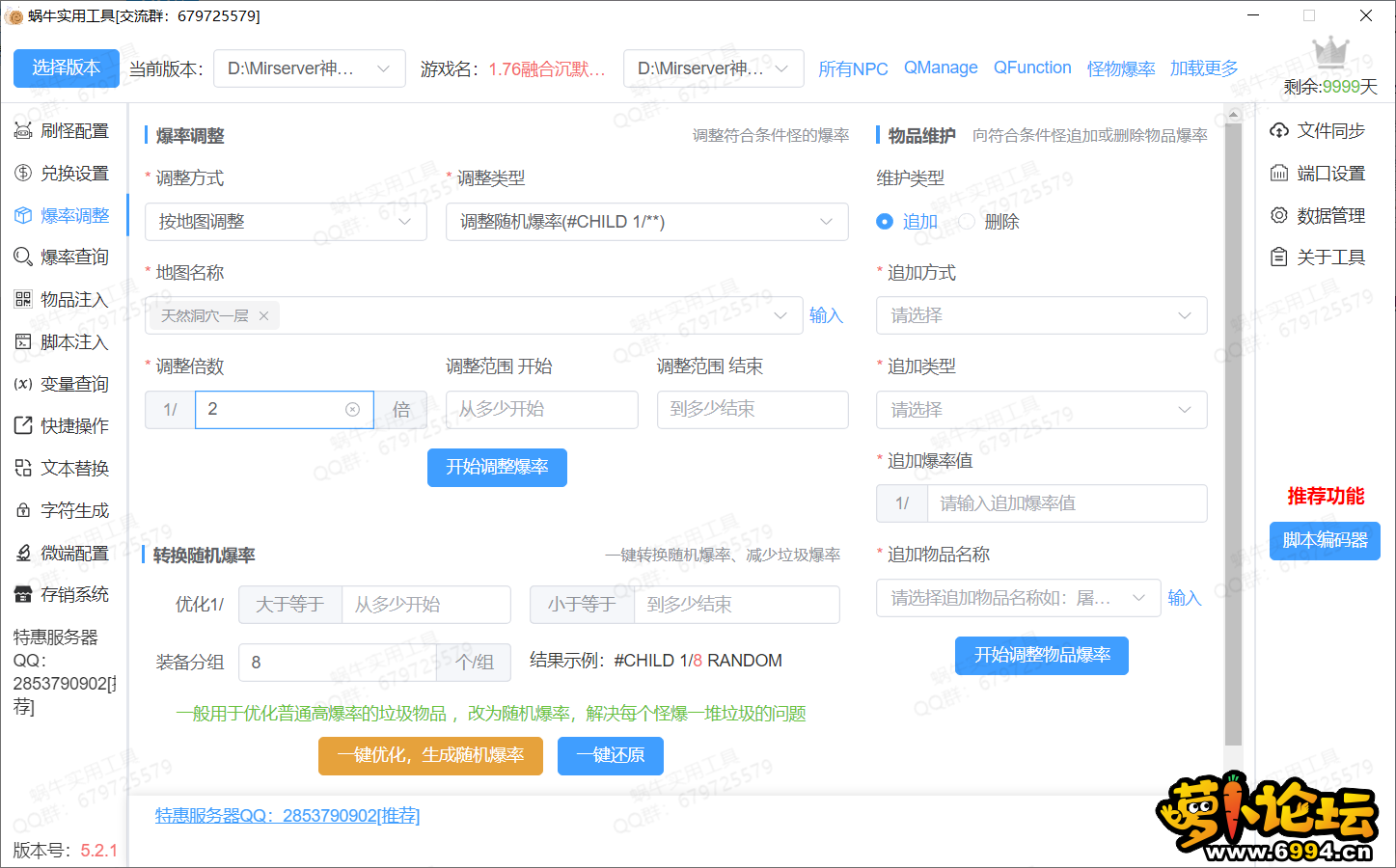Click the 脚本注入 icon

pyautogui.click(x=23, y=341)
